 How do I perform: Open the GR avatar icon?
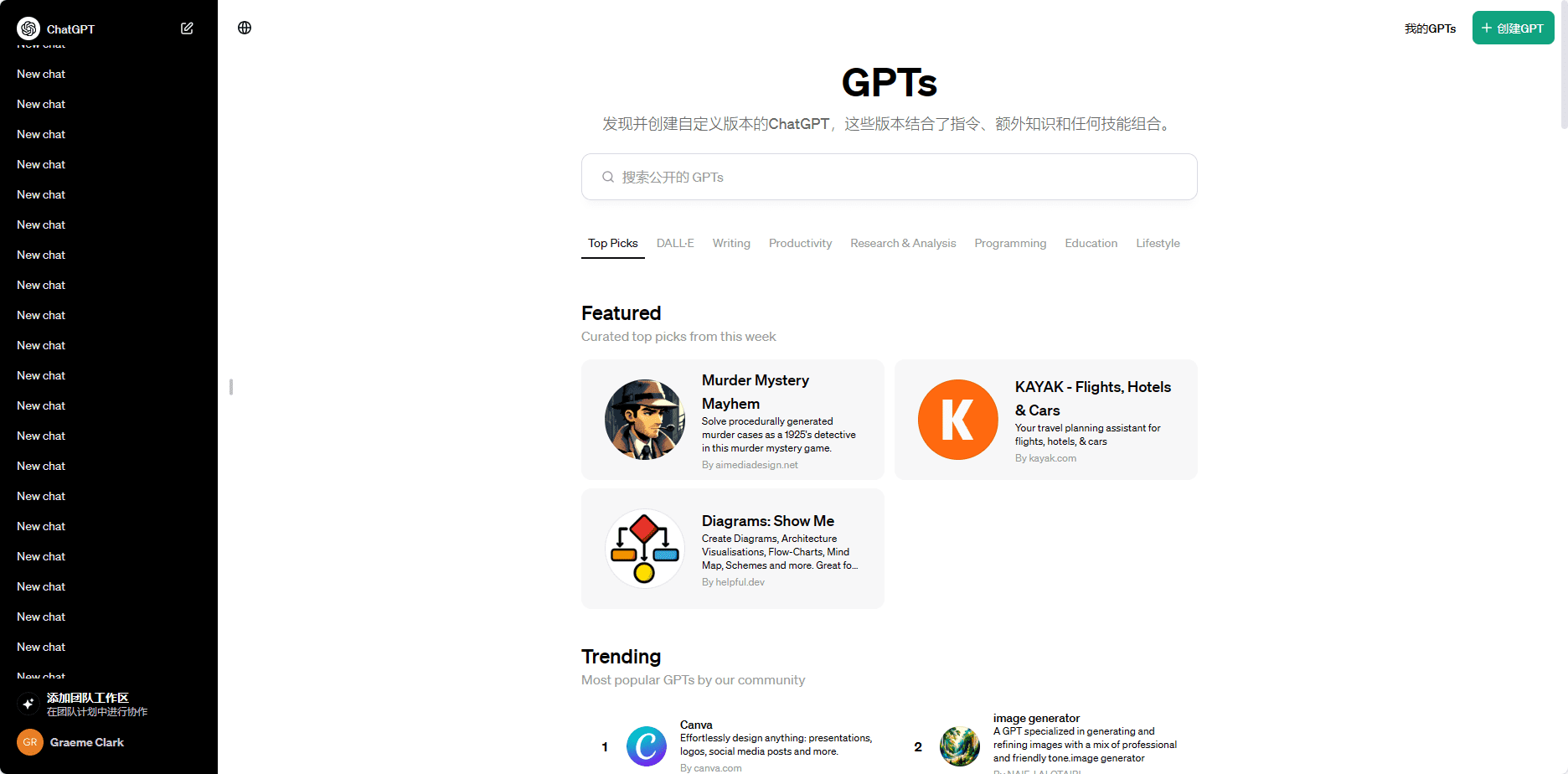tap(30, 742)
